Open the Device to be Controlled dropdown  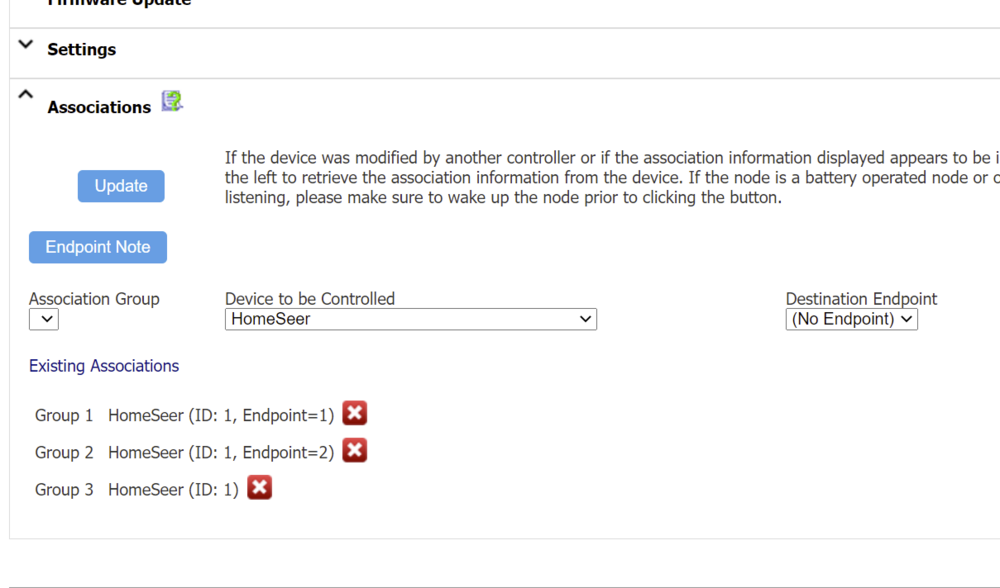(410, 319)
